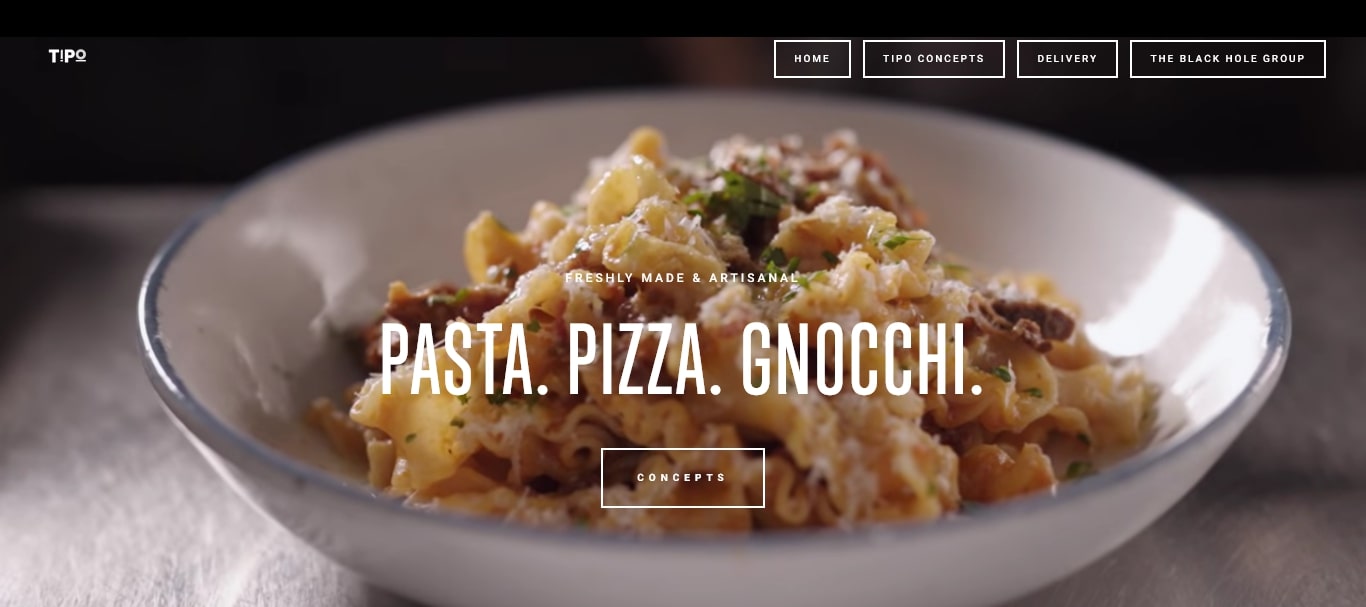Open the Tipo Concepts menu item
The width and height of the screenshot is (1366, 607).
click(x=934, y=59)
